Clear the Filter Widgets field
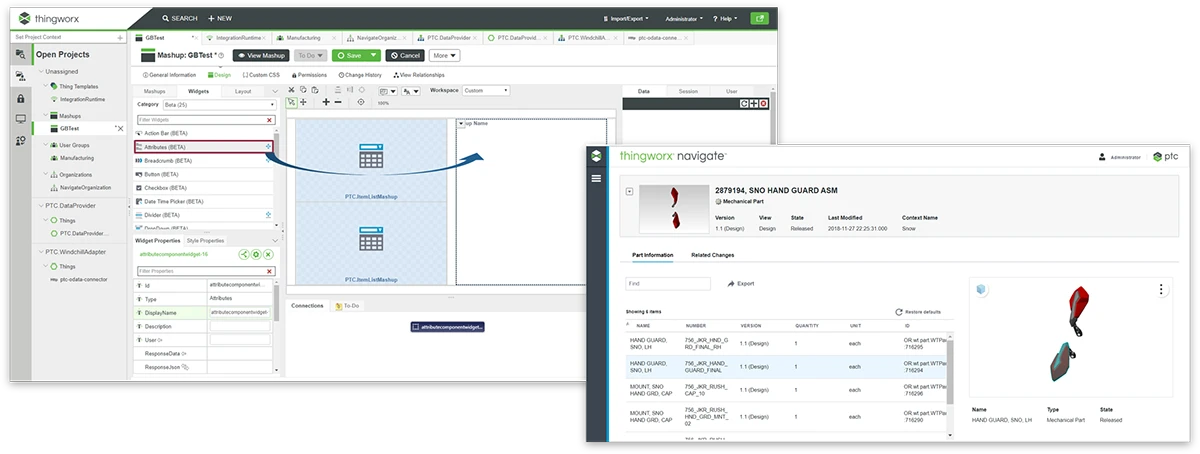The height and width of the screenshot is (454, 1200). click(x=269, y=119)
